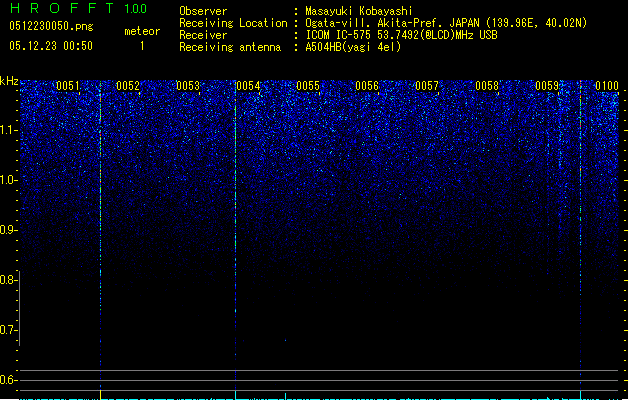Click the meteor count label
629x400 pixels.
click(142, 31)
